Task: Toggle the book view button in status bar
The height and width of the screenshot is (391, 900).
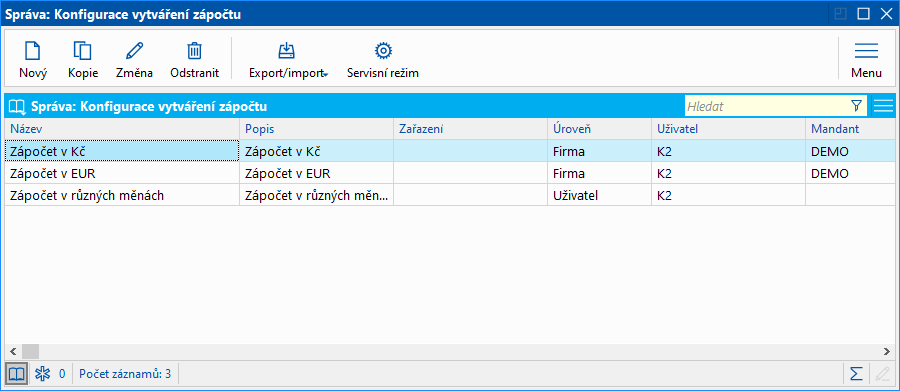Action: click(x=16, y=375)
